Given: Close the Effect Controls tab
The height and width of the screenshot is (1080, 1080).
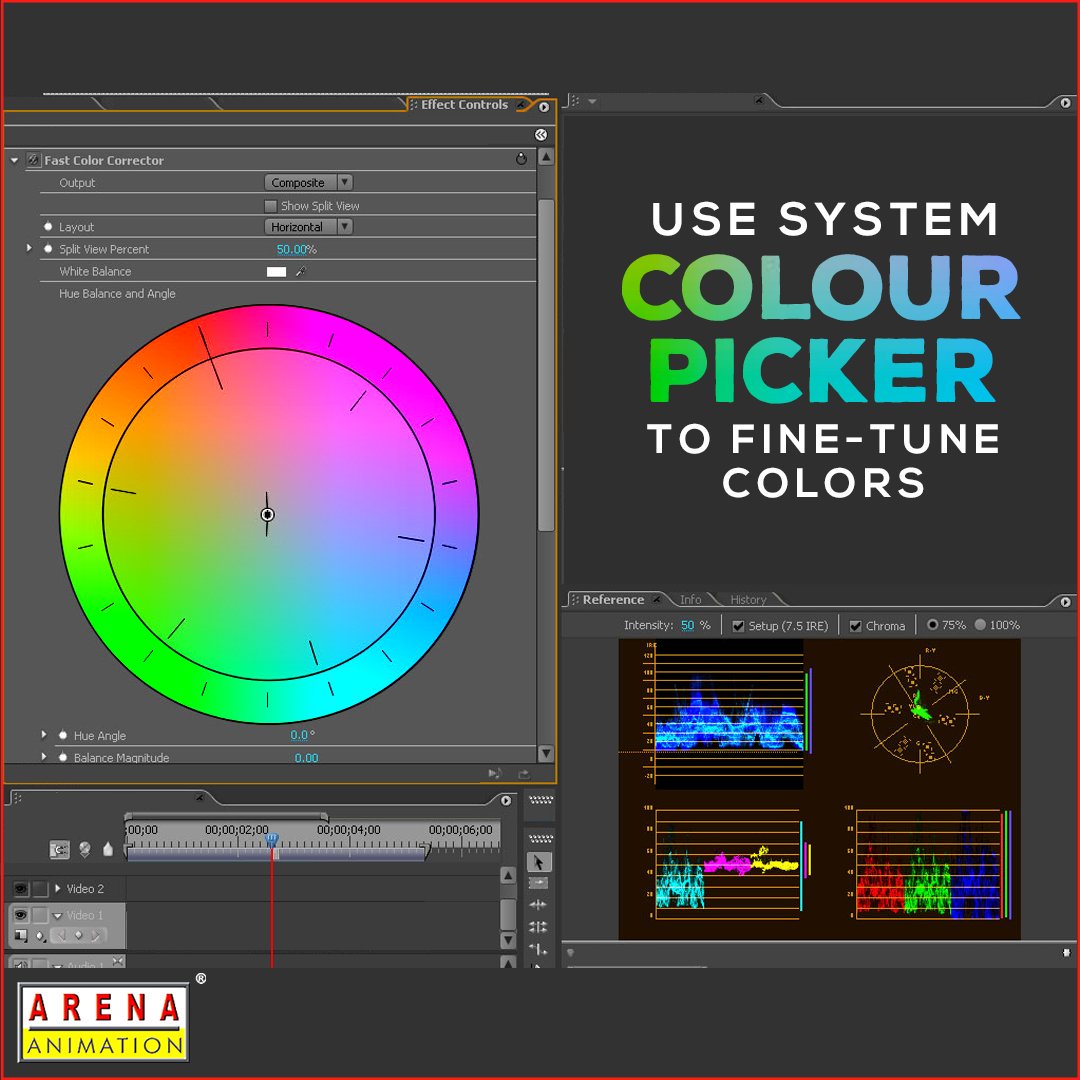Looking at the screenshot, I should click(x=521, y=105).
